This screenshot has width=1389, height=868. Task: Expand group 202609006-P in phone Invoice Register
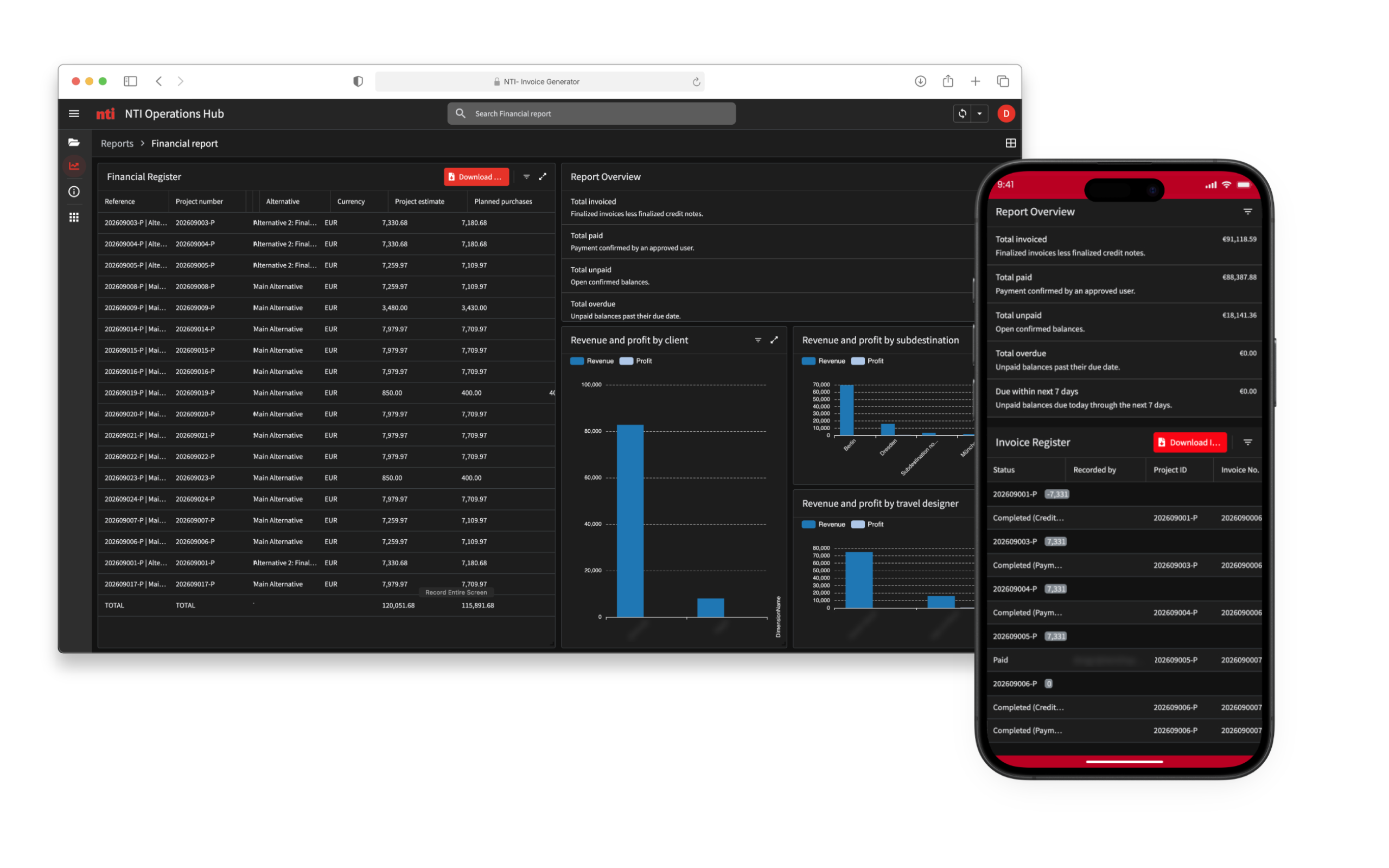1125,684
